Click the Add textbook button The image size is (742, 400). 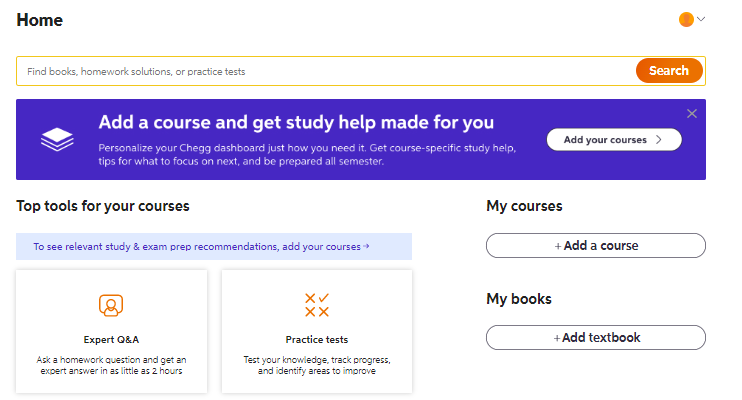[x=595, y=338]
